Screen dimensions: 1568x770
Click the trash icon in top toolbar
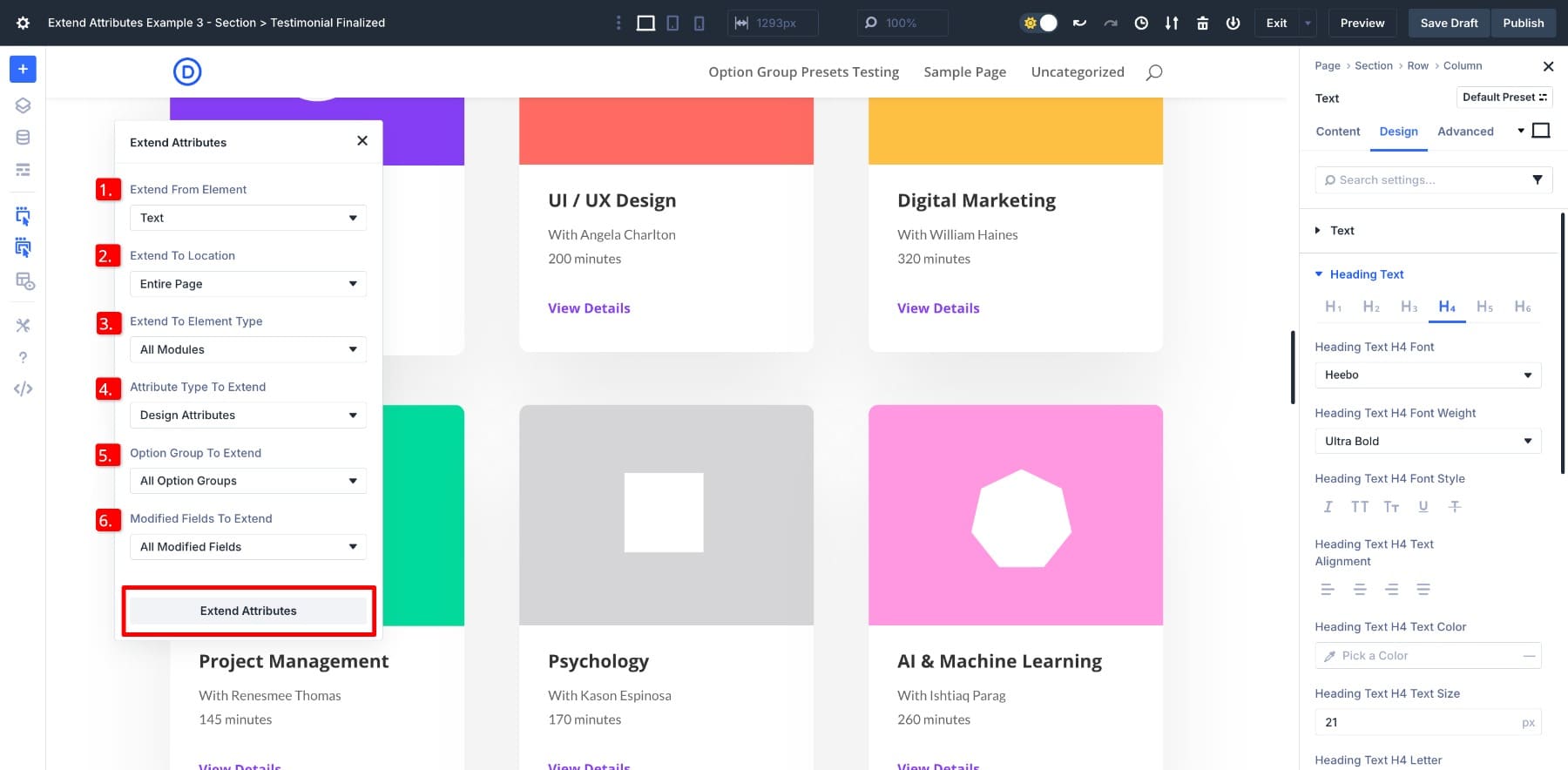tap(1202, 23)
